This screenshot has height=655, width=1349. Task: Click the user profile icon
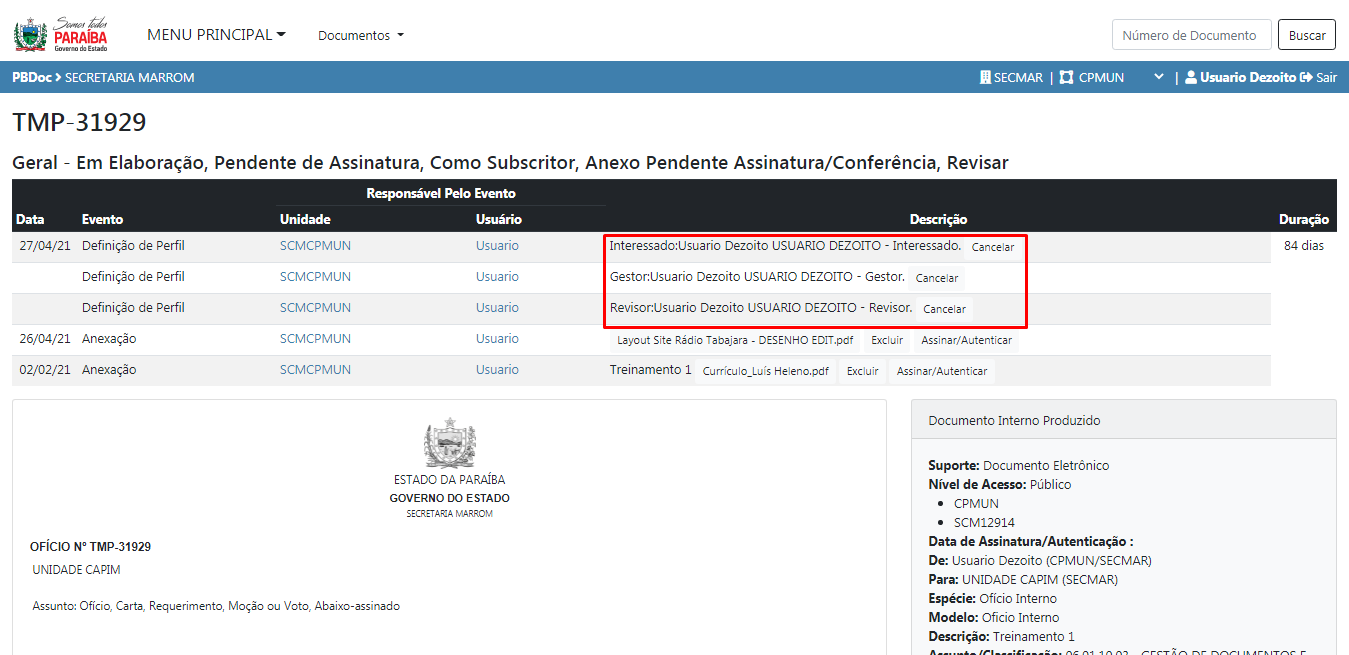(1190, 77)
